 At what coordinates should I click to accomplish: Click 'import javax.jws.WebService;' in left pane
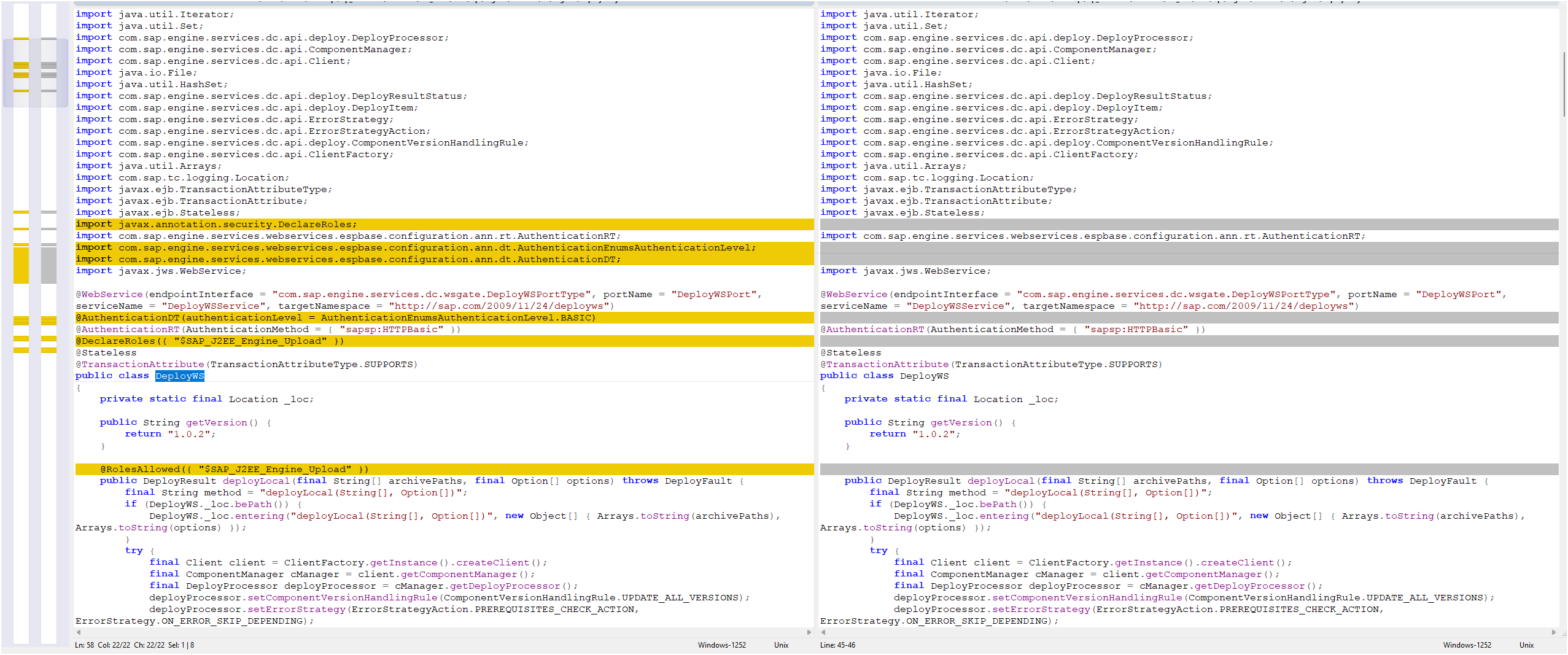tap(161, 271)
